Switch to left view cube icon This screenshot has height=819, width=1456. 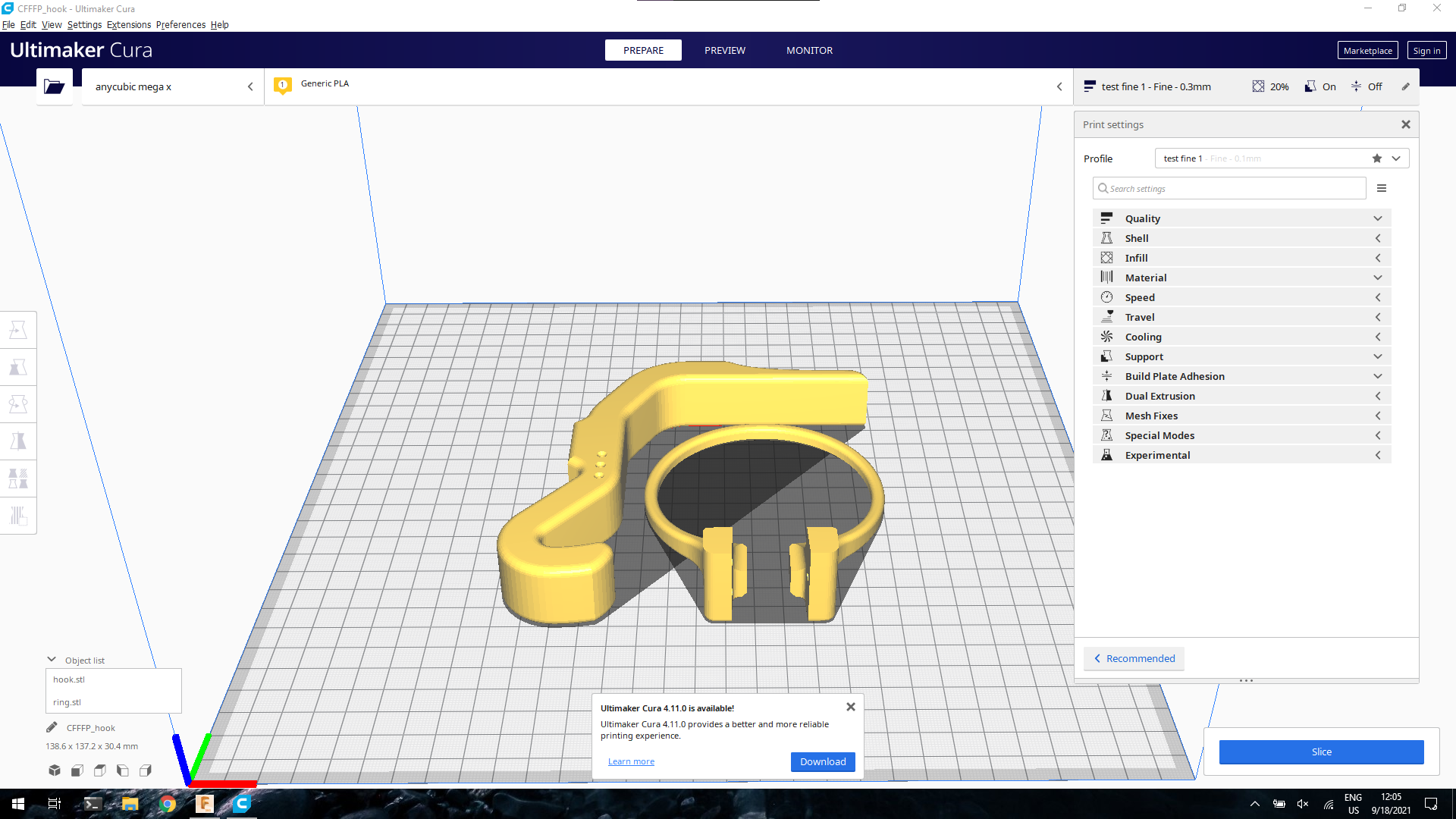[x=123, y=770]
